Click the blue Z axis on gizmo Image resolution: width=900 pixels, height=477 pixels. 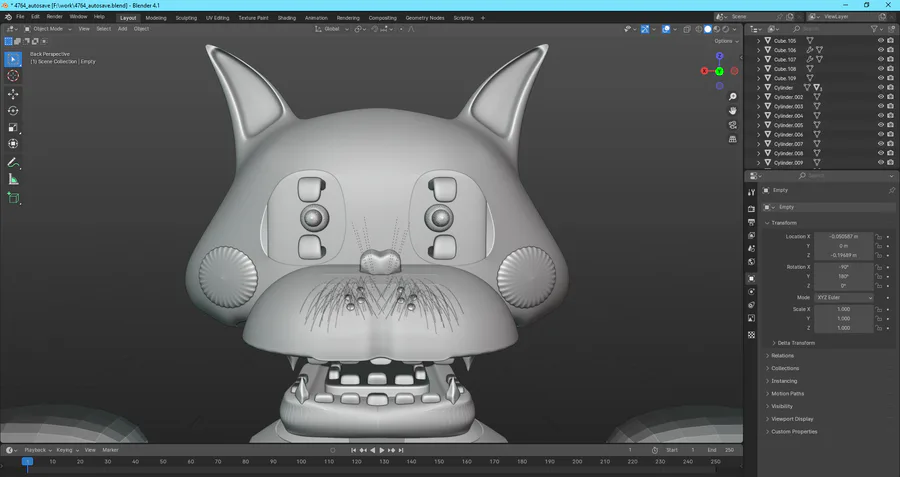point(720,56)
